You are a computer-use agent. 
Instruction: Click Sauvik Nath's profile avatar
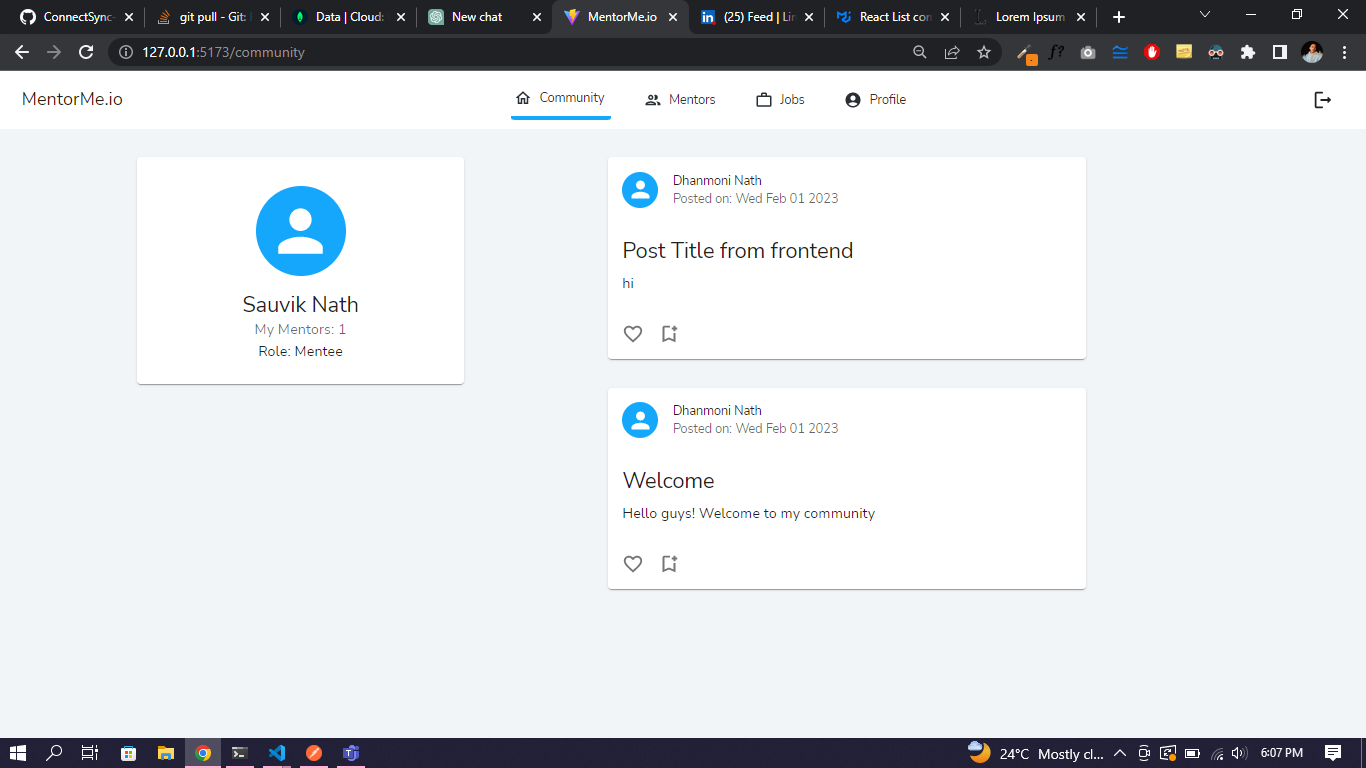pyautogui.click(x=301, y=230)
